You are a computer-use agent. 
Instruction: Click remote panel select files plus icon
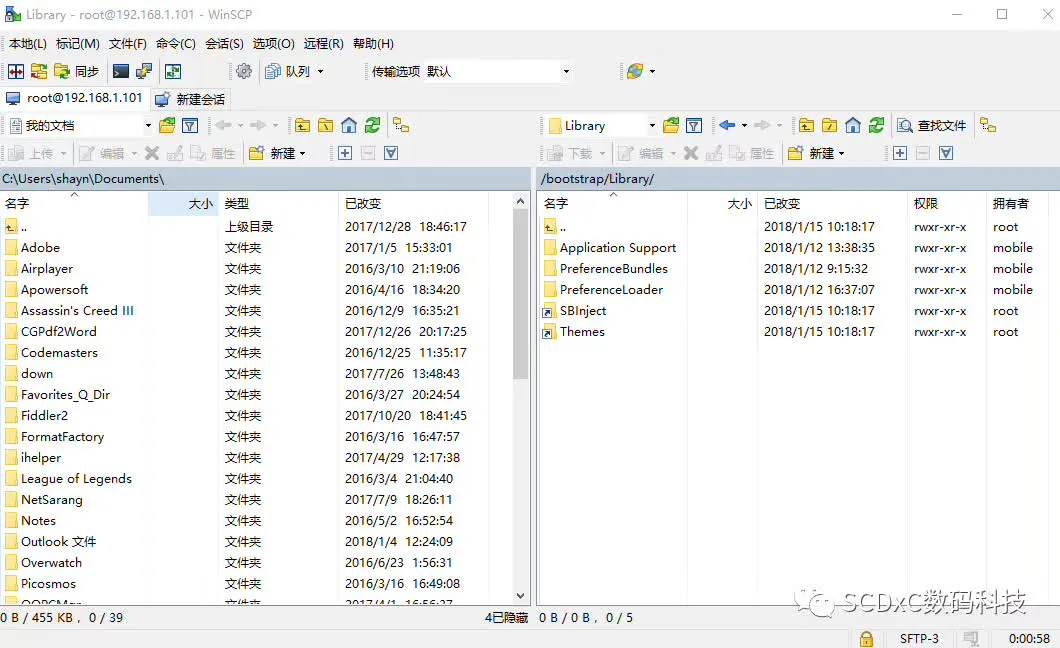(900, 153)
